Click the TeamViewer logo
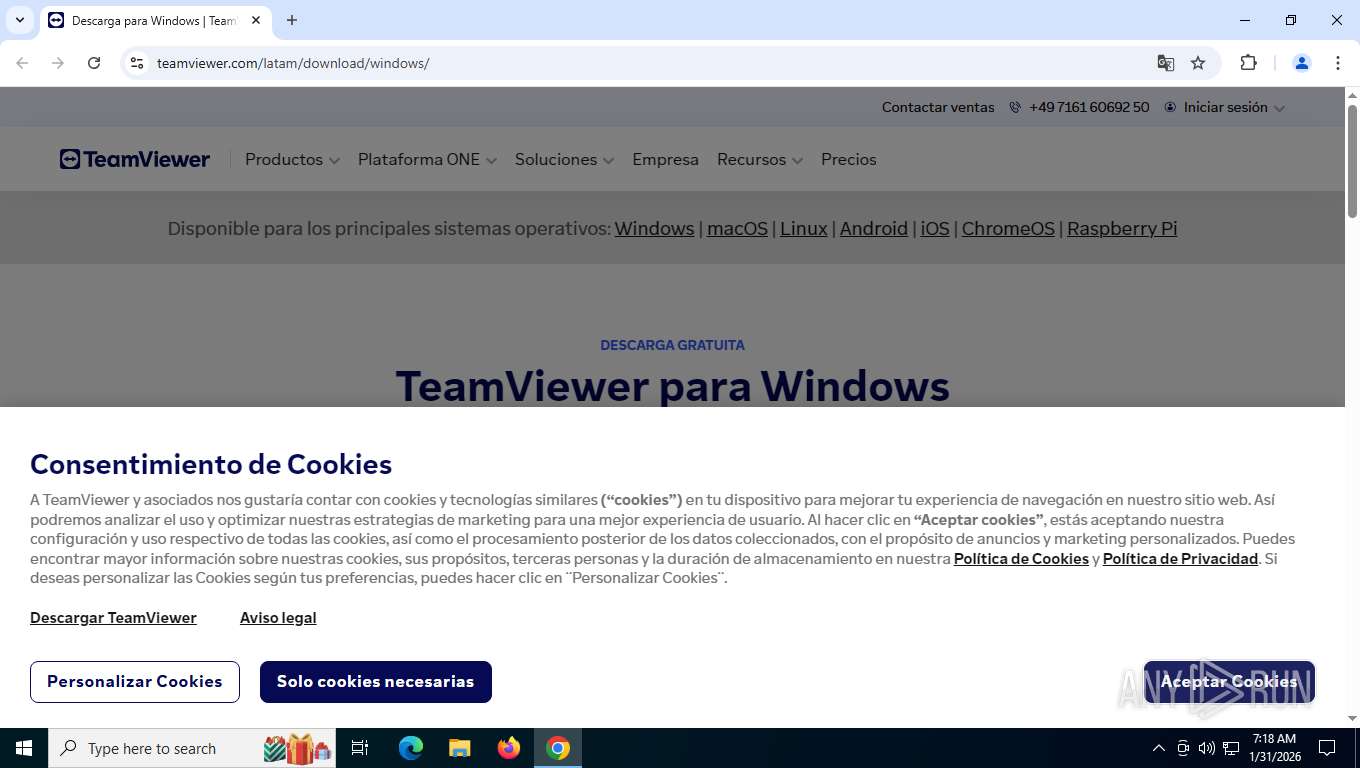Image resolution: width=1360 pixels, height=768 pixels. (135, 159)
